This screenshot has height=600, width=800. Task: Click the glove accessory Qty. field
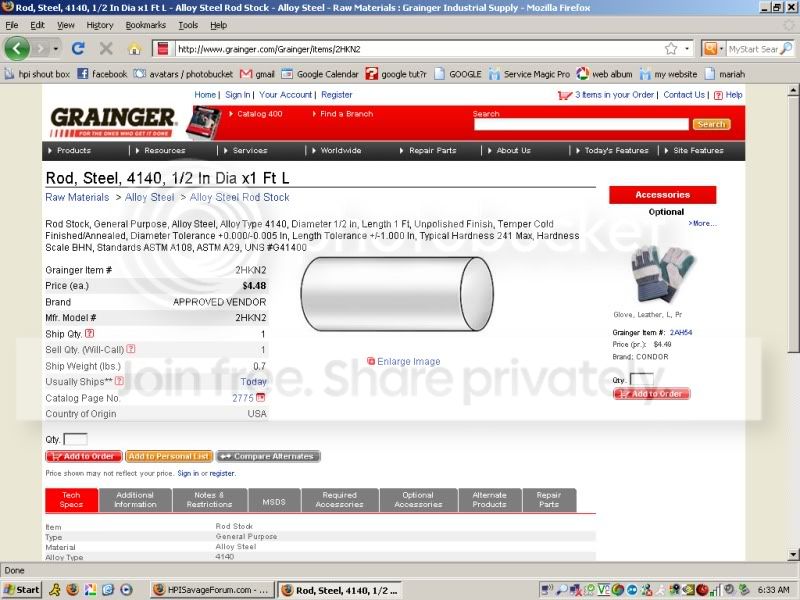[x=641, y=380]
